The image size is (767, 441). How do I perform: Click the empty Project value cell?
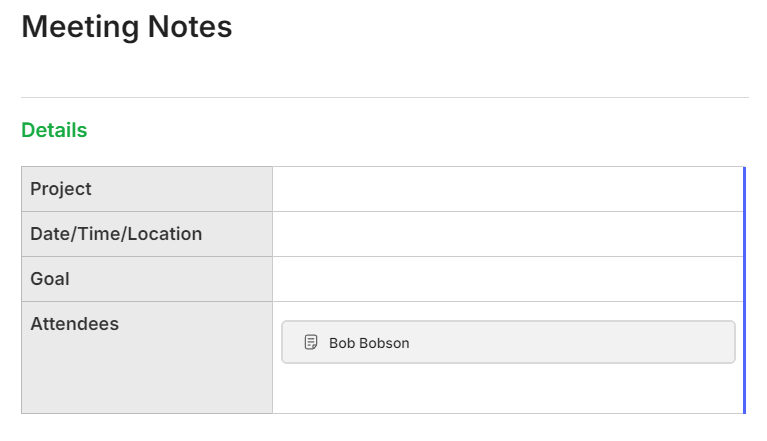click(x=508, y=189)
